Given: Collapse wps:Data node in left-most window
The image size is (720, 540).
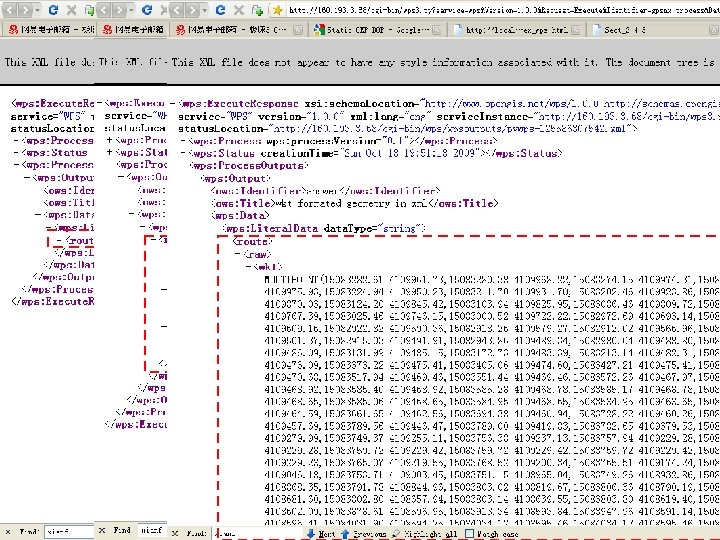Looking at the screenshot, I should point(38,214).
